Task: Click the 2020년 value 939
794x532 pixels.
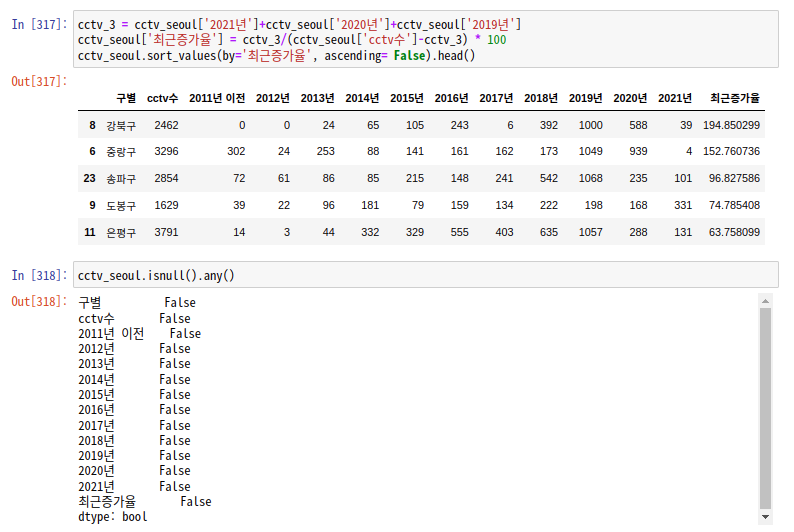Action: click(639, 151)
